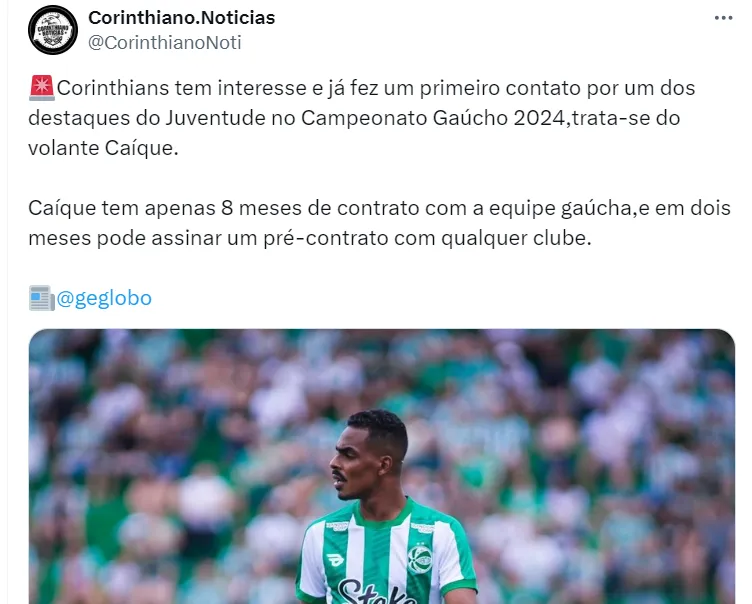Click the Stake sponsor logo on shirt
This screenshot has width=752, height=604.
click(376, 592)
